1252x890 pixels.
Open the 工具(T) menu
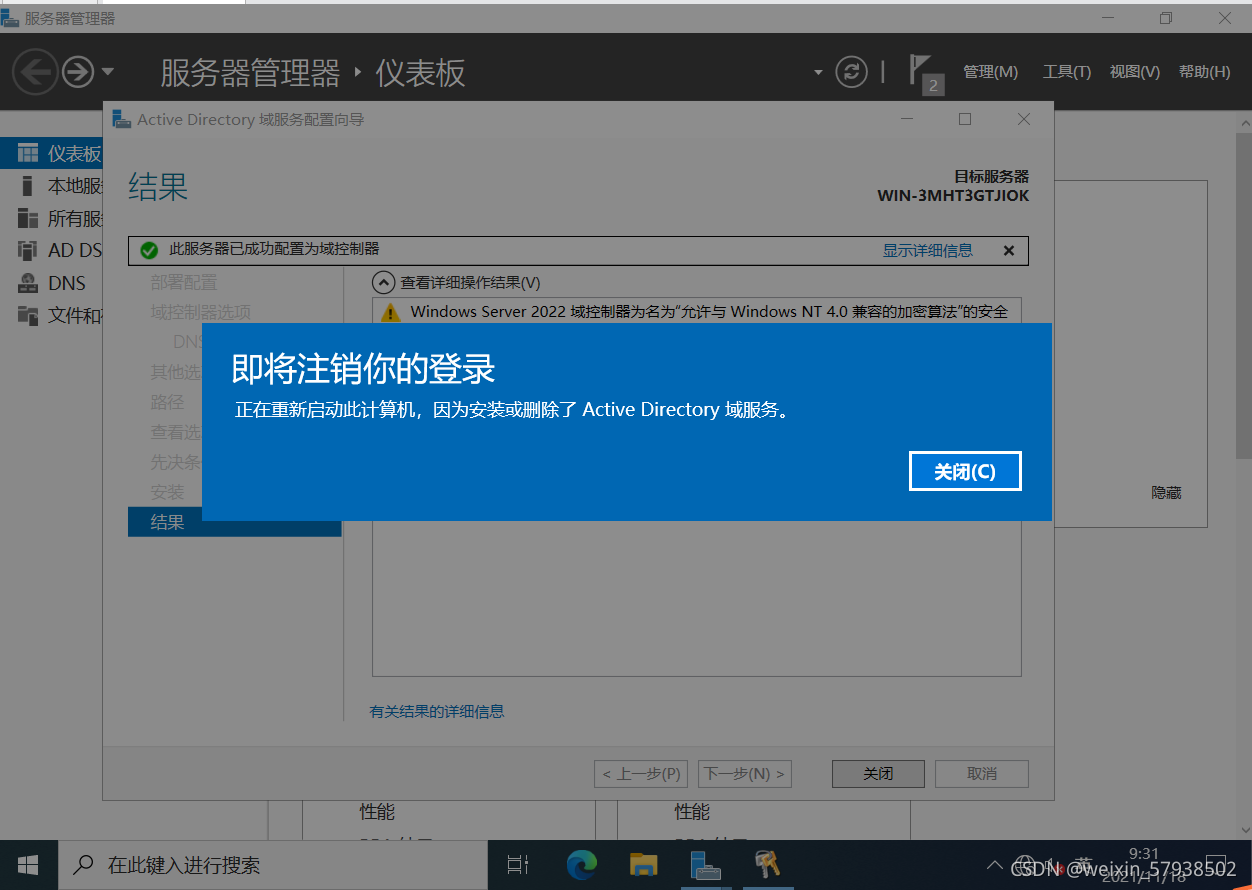pyautogui.click(x=1067, y=72)
